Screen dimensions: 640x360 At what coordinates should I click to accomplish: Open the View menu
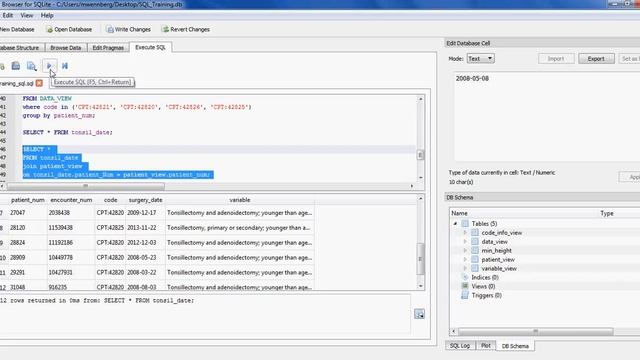click(x=27, y=16)
